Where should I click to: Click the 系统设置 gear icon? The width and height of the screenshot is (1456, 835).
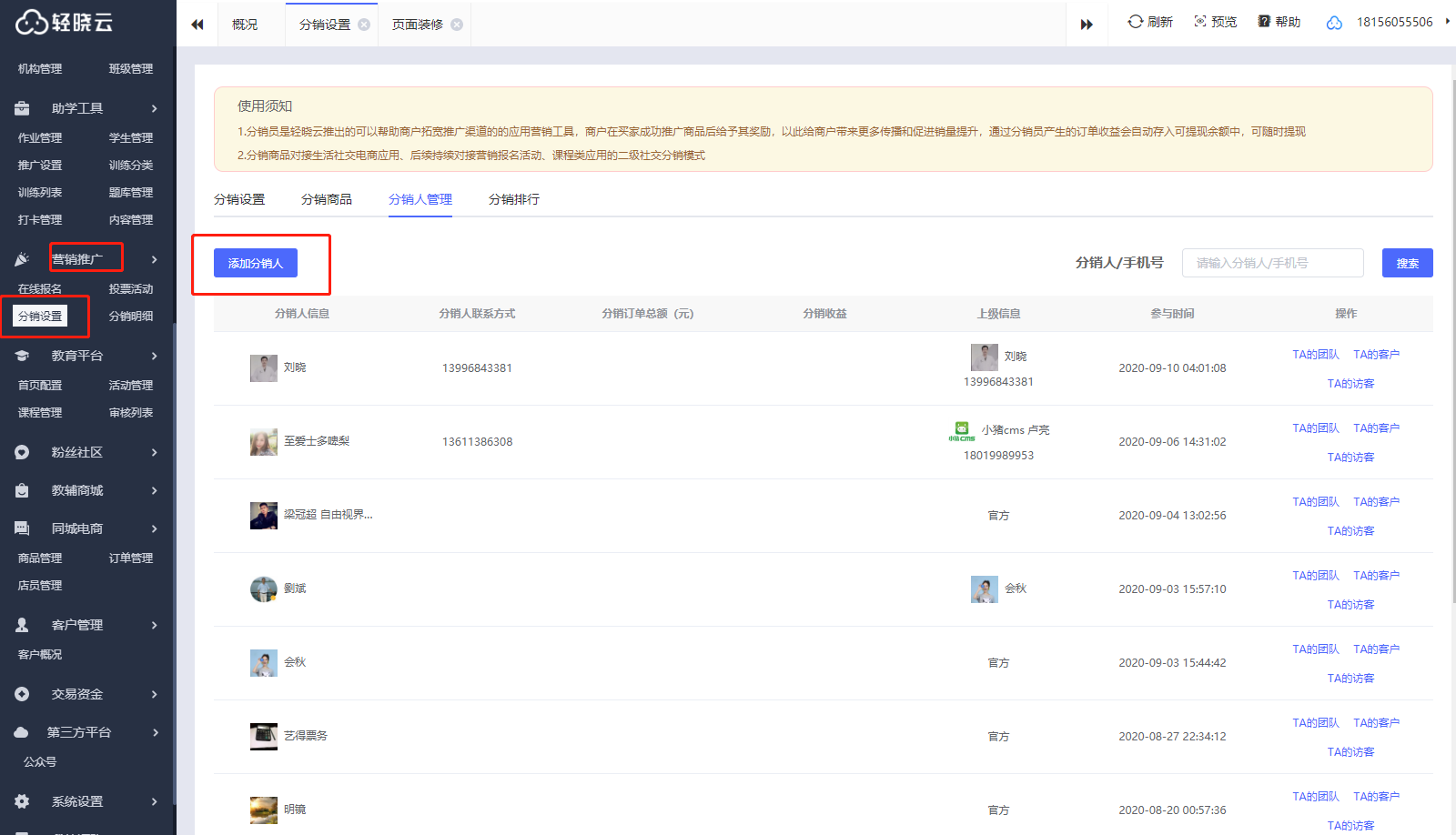[x=22, y=801]
